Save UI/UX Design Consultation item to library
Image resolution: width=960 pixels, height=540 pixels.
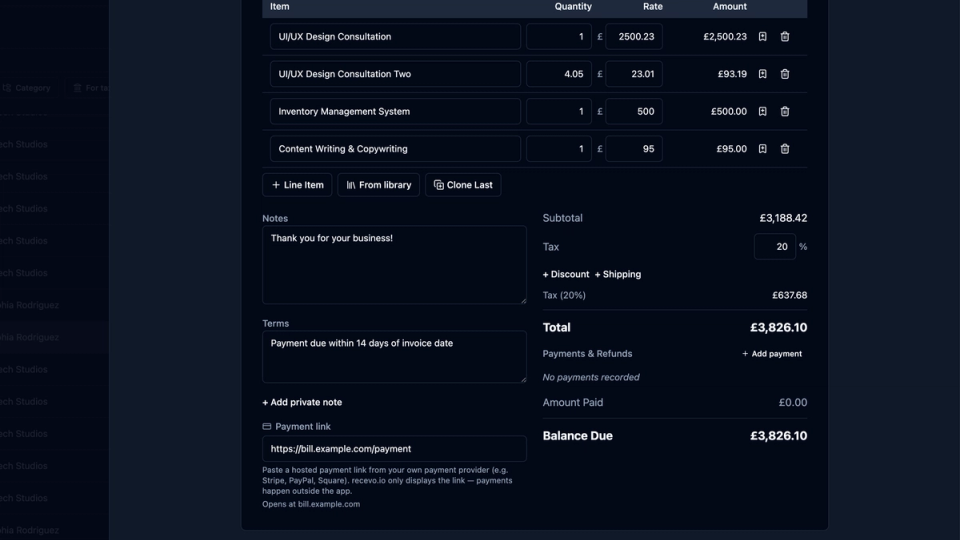click(x=762, y=37)
